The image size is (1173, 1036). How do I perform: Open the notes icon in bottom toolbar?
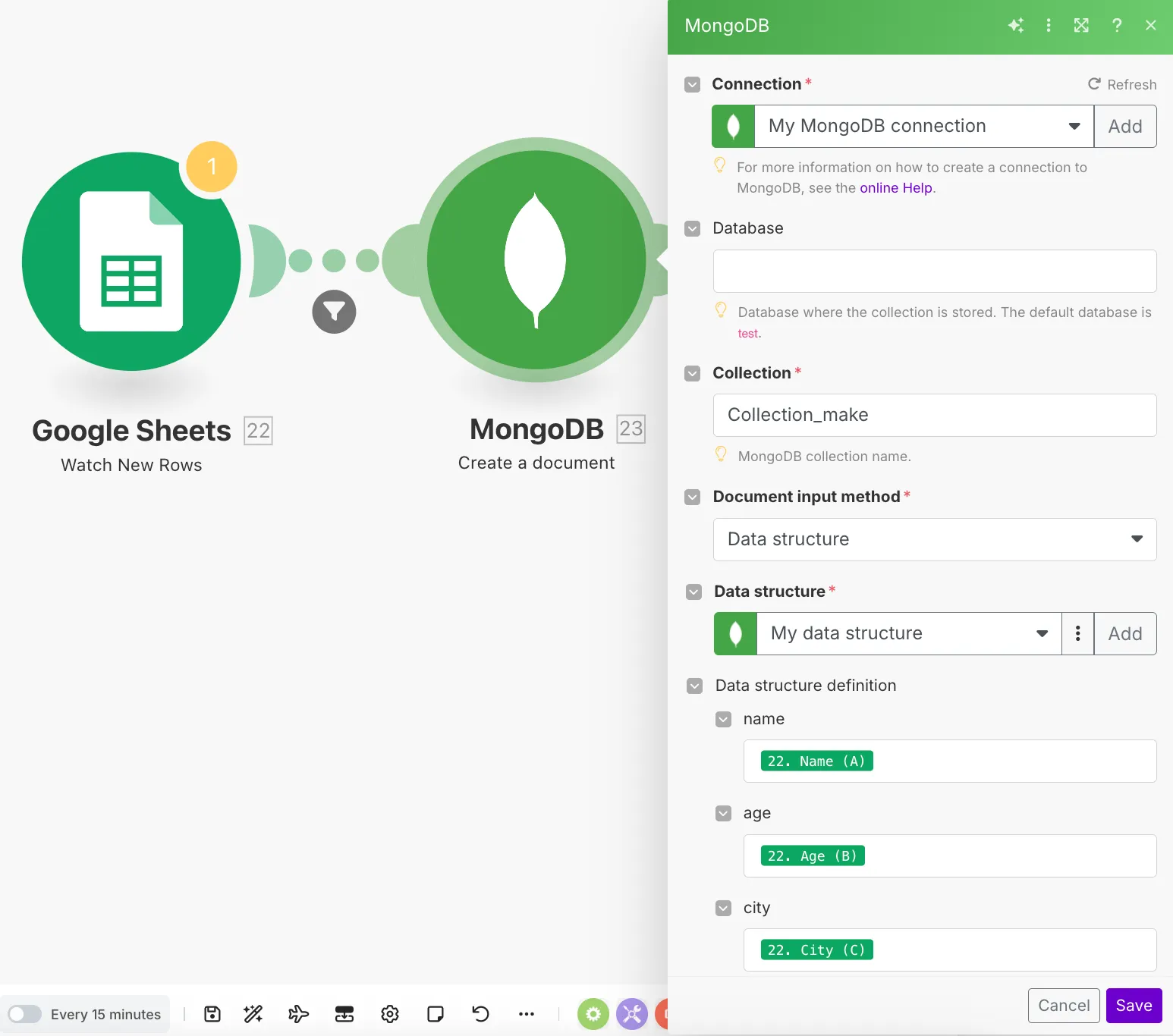(436, 1014)
